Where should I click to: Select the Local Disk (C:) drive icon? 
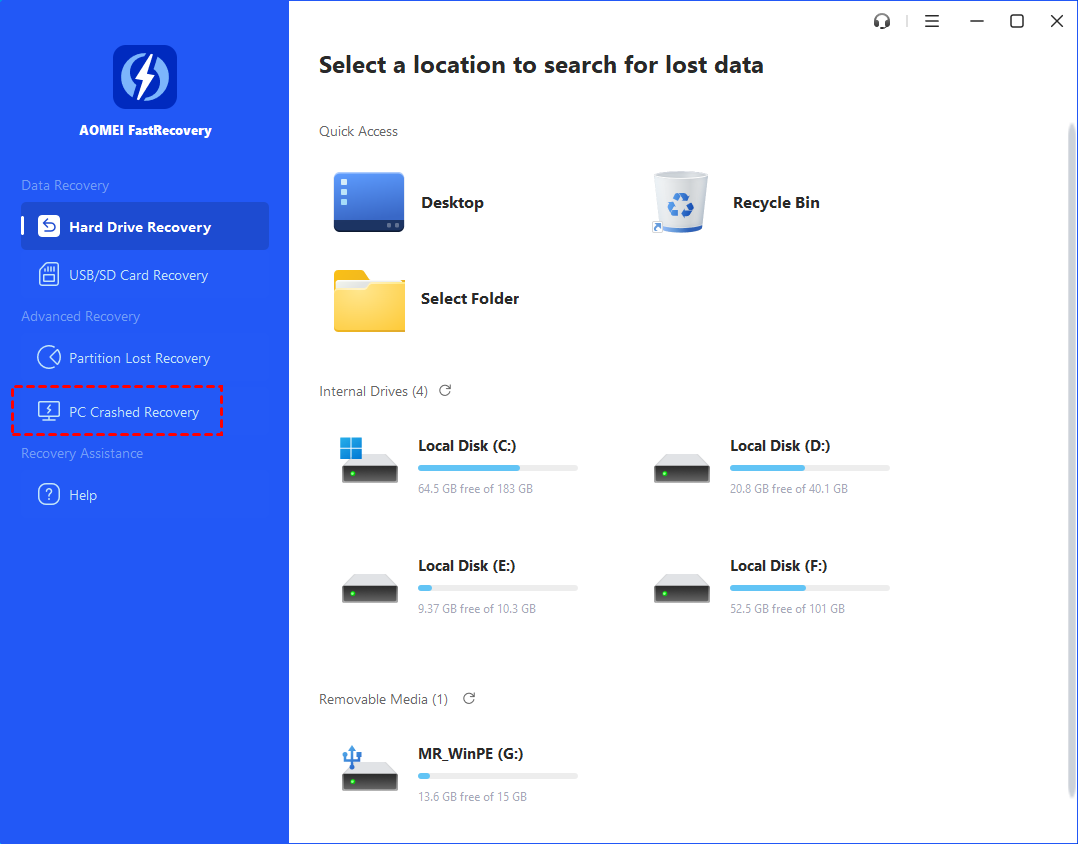coord(369,460)
